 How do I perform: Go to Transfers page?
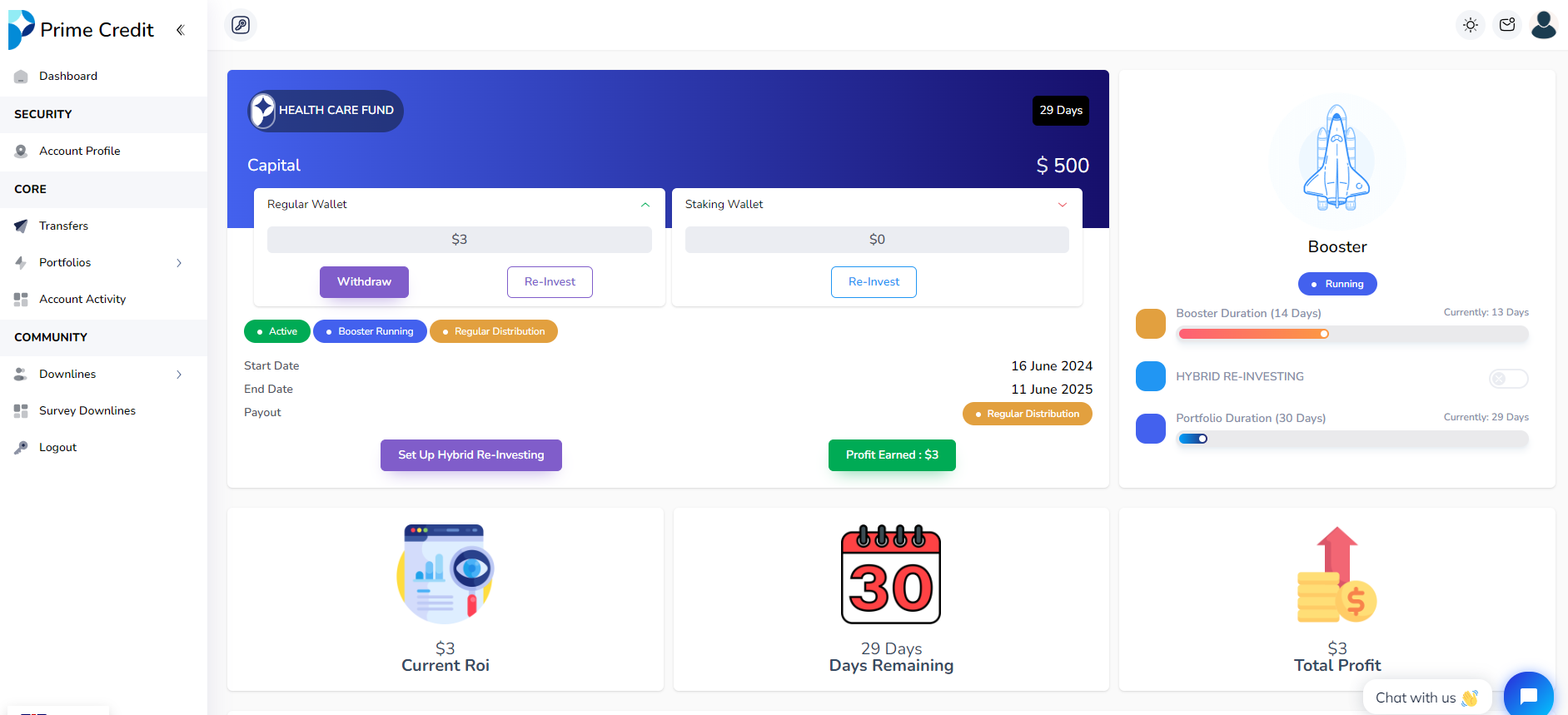63,226
